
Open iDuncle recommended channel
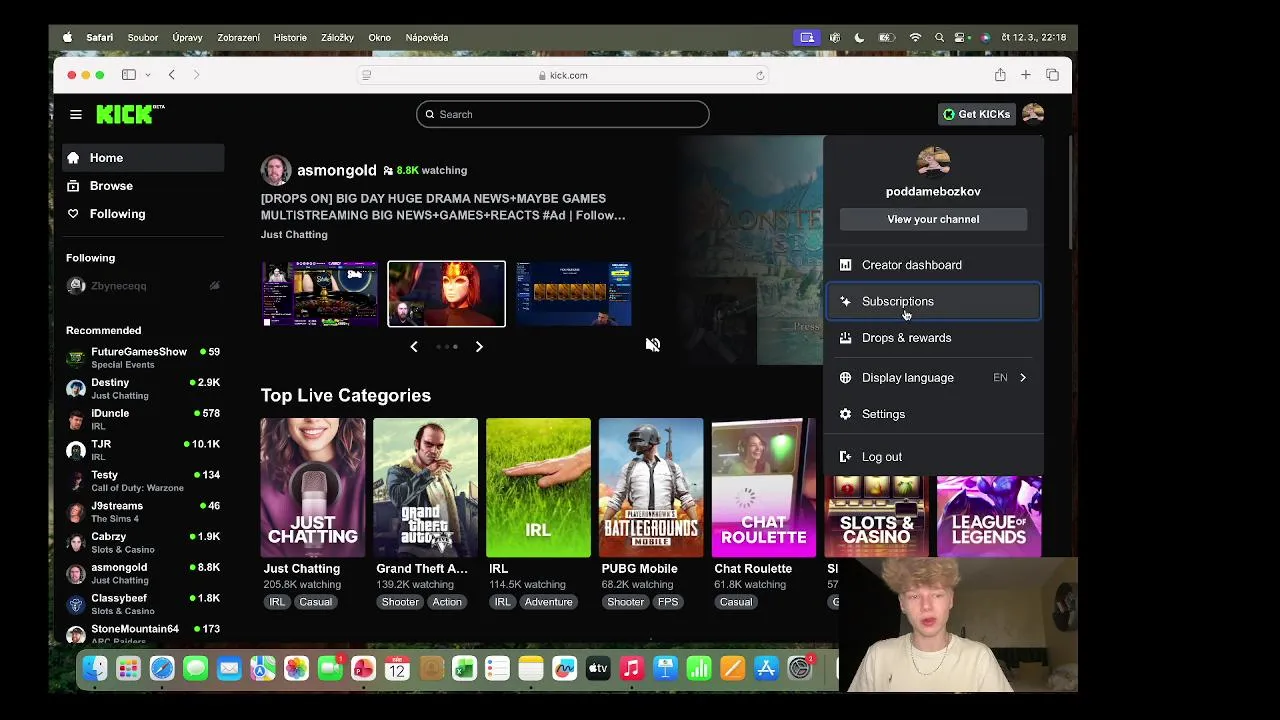point(143,420)
